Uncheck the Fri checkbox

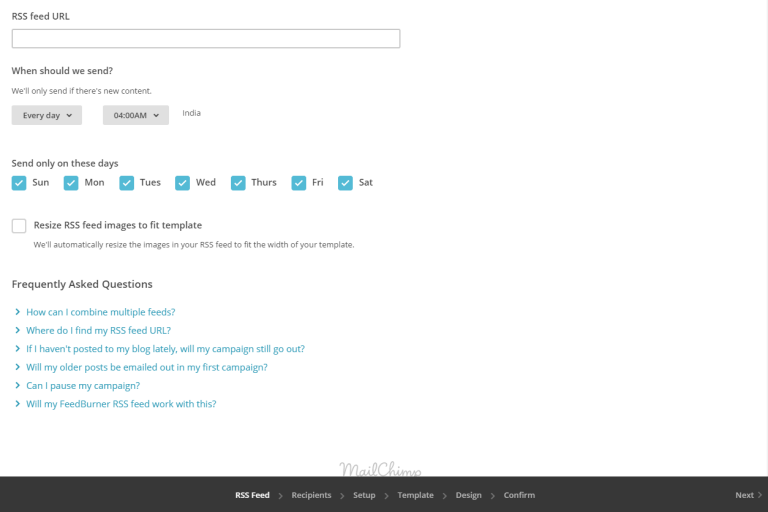299,183
